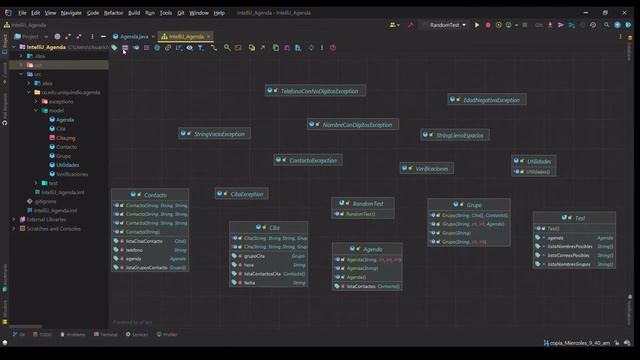
Task: Open the Services tool window
Action: 137,334
